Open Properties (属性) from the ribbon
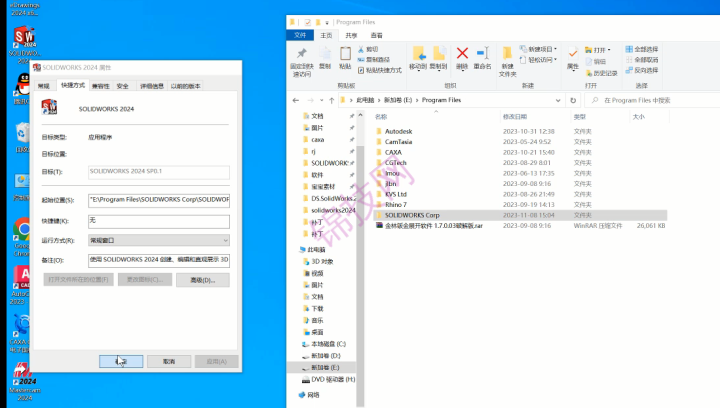 (573, 58)
